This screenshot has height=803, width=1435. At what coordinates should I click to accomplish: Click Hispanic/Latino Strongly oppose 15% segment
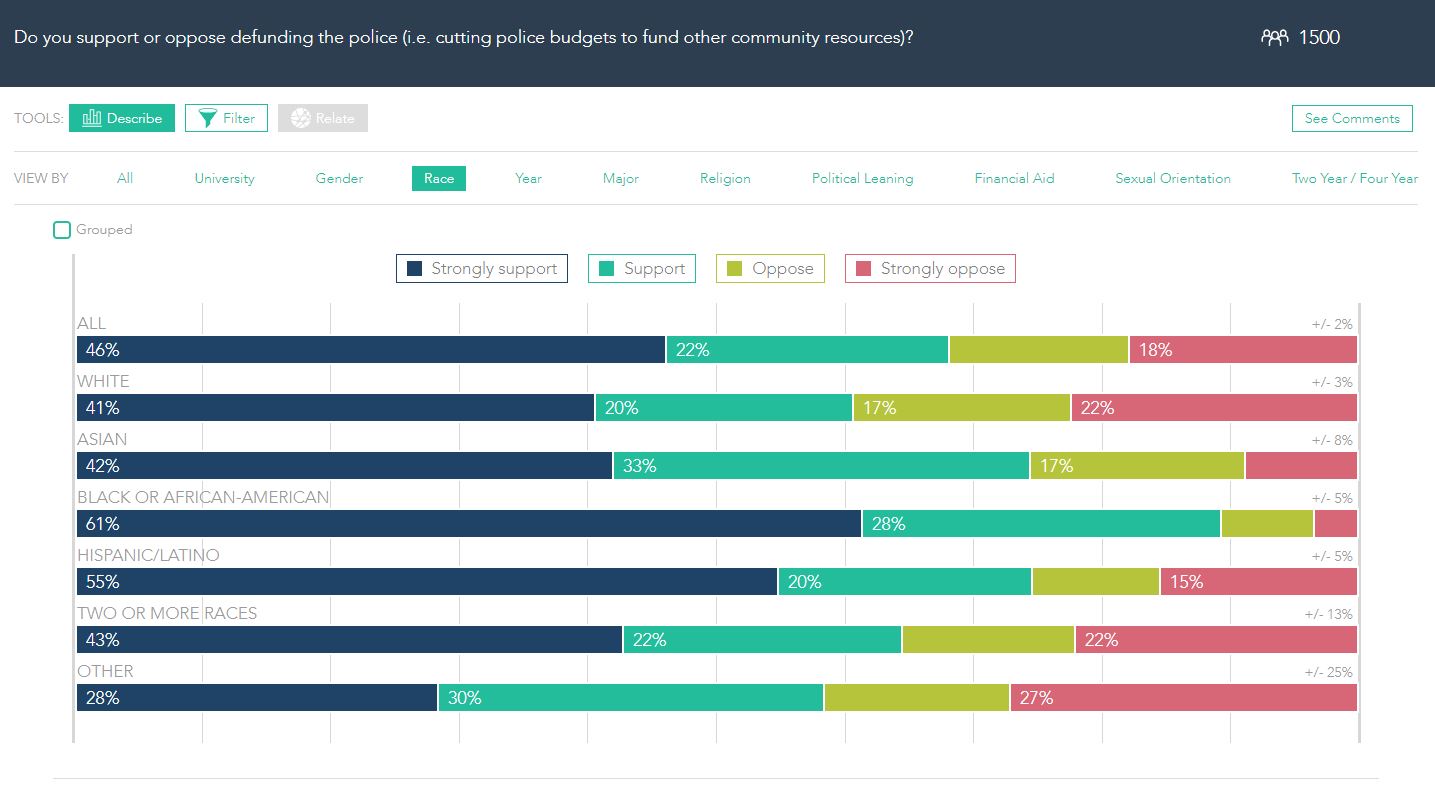[x=1258, y=582]
